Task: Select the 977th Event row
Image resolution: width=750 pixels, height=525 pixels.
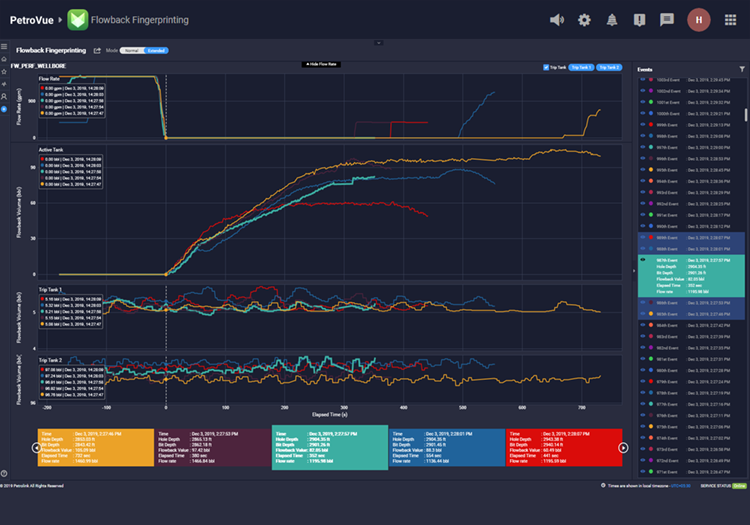Action: 691,404
